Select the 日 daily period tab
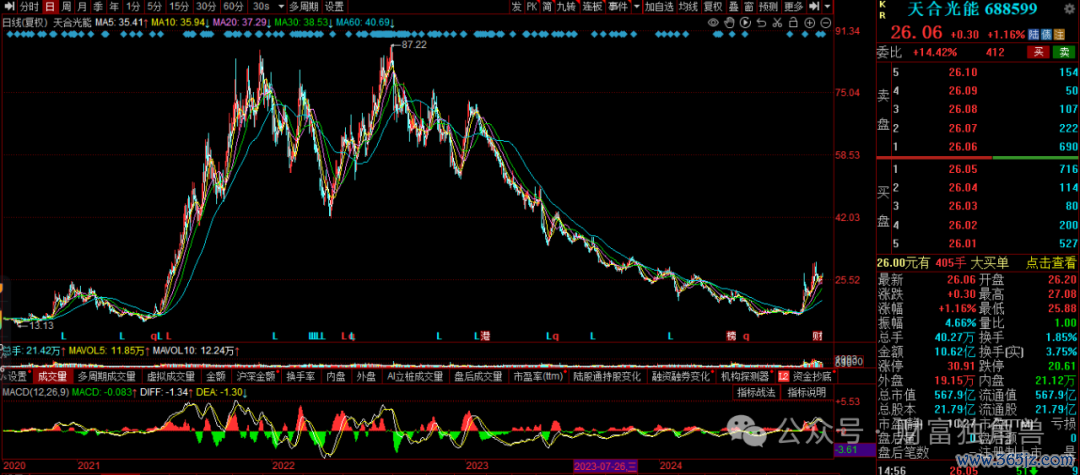1080x475 pixels. tap(50, 7)
